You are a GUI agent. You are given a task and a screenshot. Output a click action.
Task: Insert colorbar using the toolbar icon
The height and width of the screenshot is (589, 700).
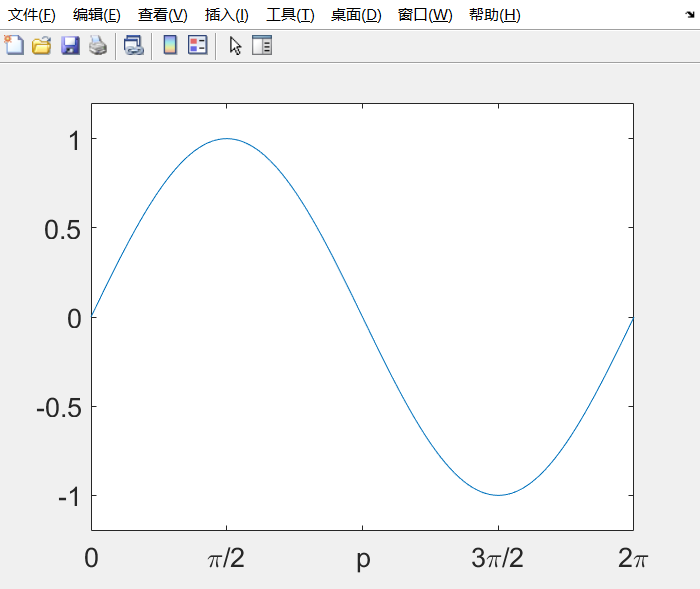click(170, 45)
